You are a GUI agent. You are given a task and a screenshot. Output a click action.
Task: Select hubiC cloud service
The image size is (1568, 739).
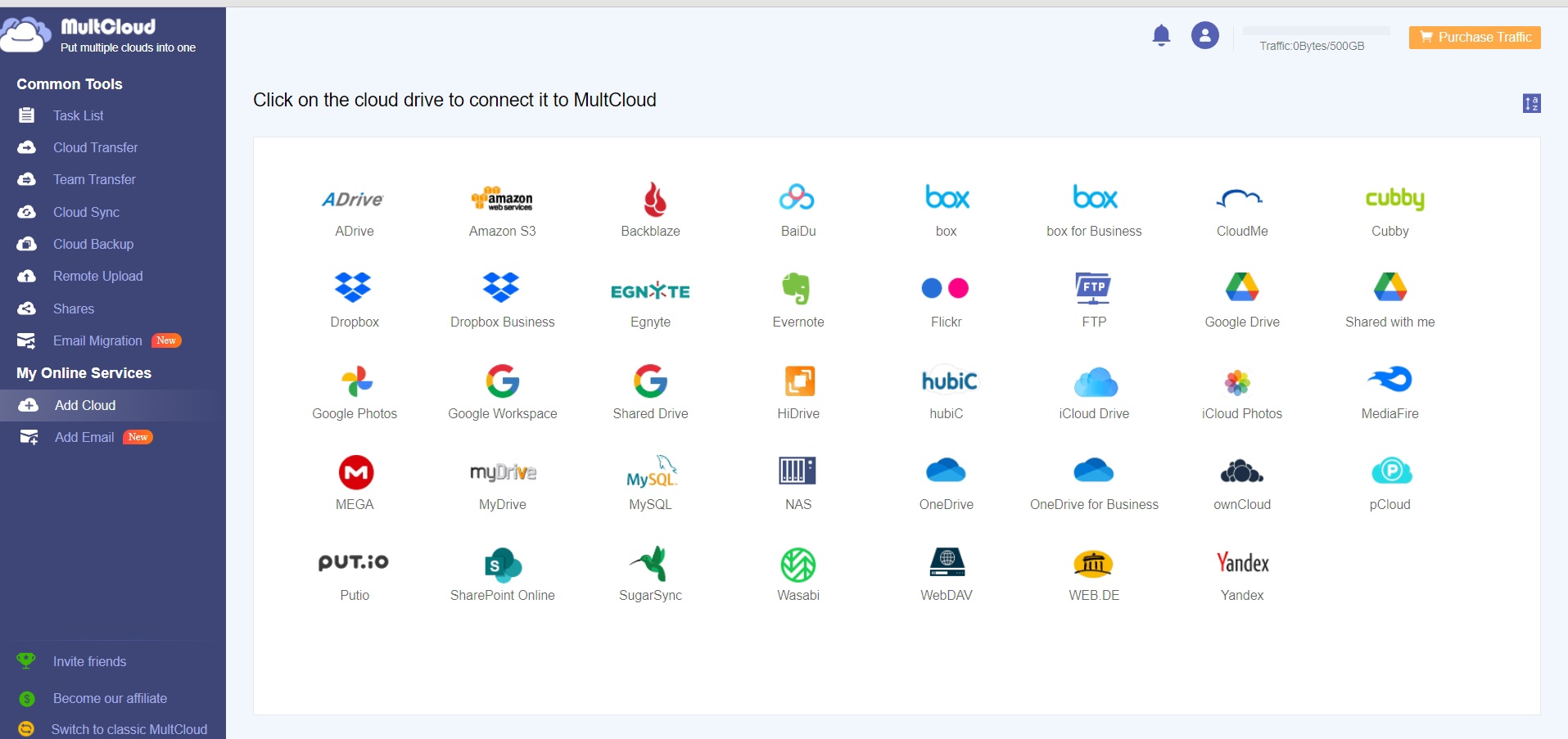click(x=950, y=381)
